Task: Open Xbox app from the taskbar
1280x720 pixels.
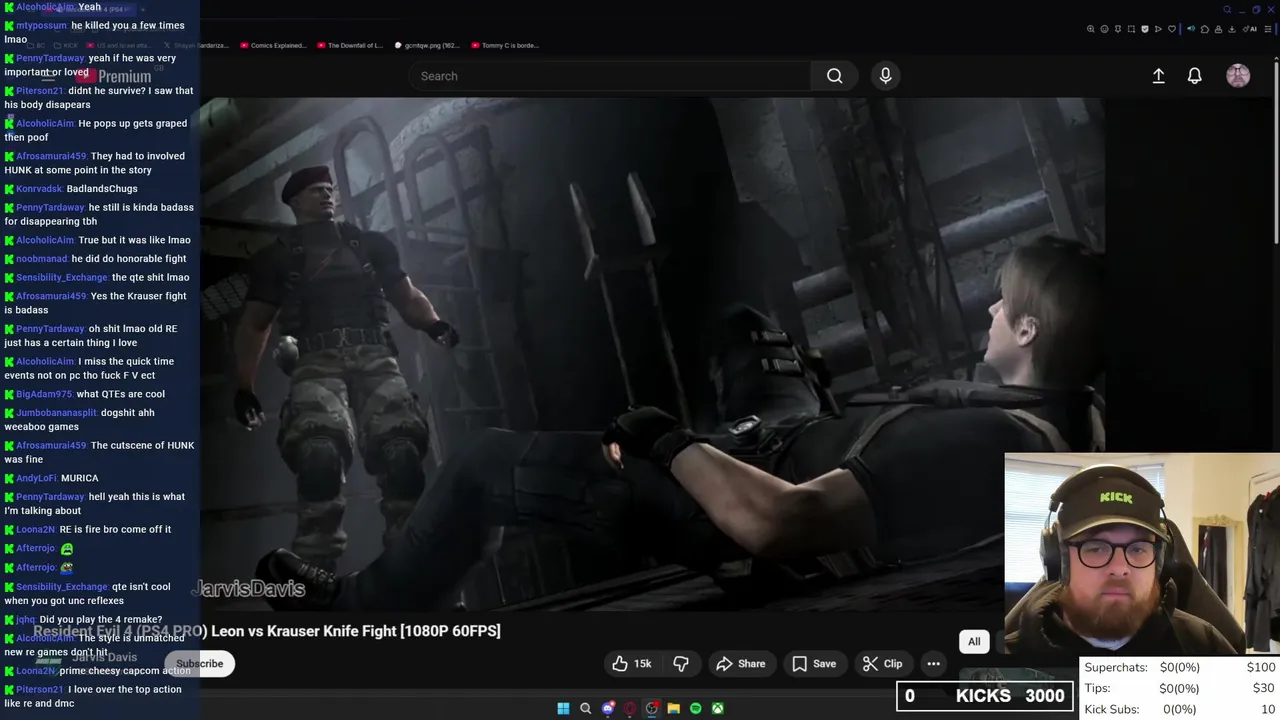Action: (718, 708)
